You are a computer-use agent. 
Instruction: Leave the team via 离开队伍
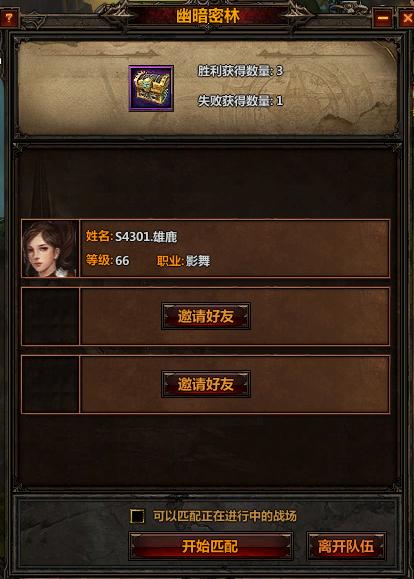click(346, 546)
